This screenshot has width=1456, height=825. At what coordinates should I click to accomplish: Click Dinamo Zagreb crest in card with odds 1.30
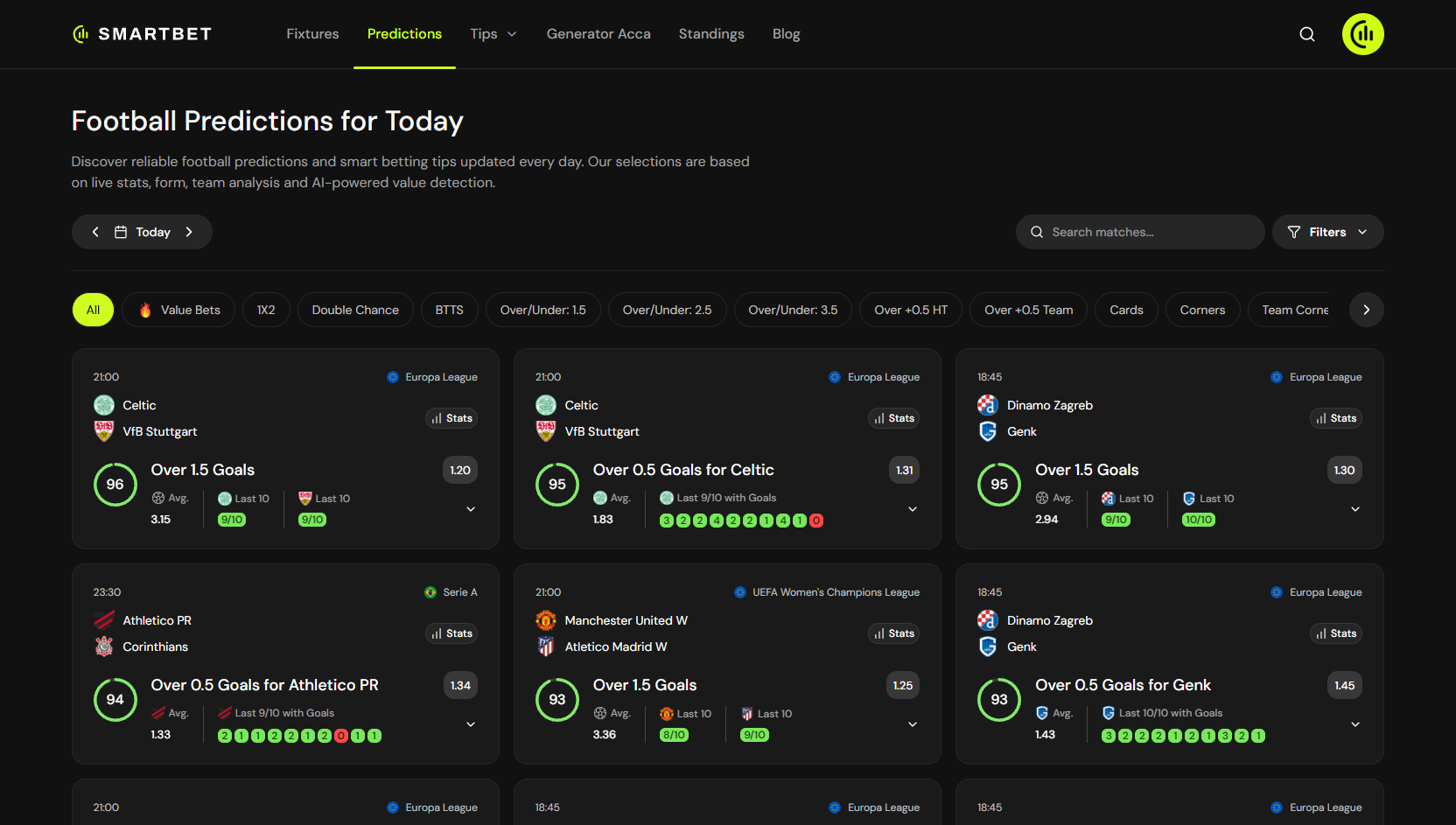pyautogui.click(x=988, y=405)
